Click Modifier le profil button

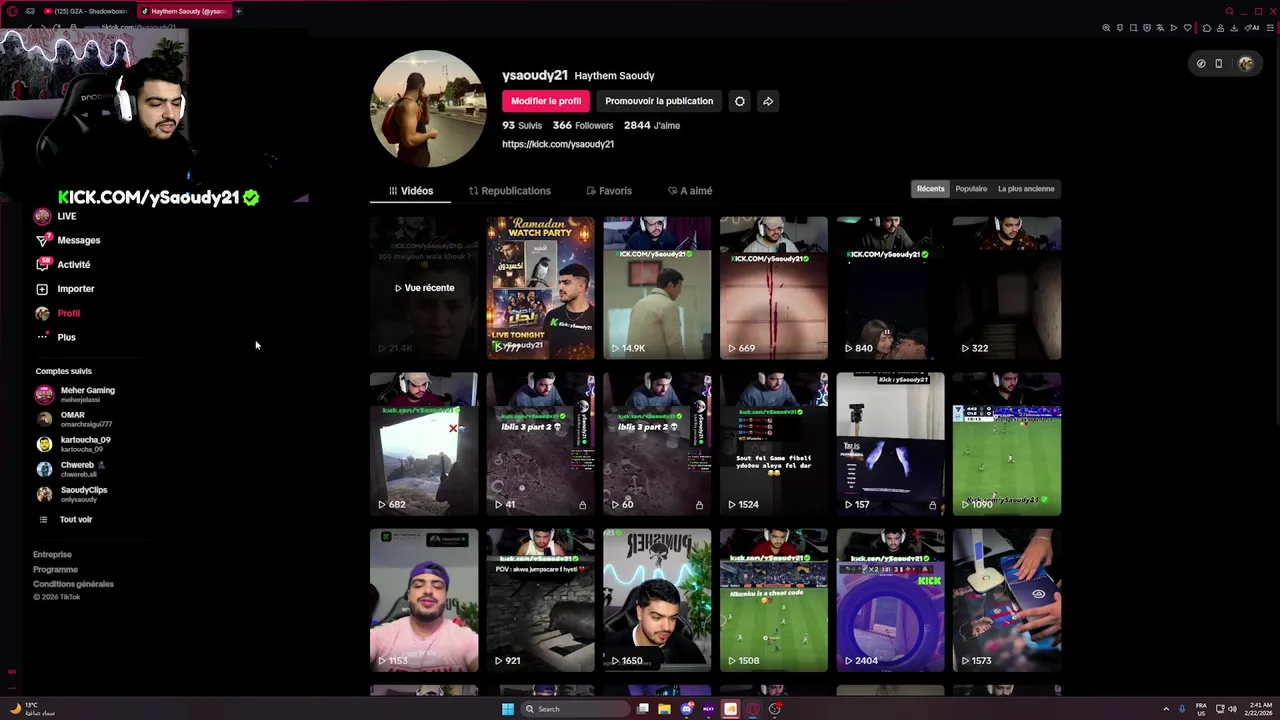(546, 101)
